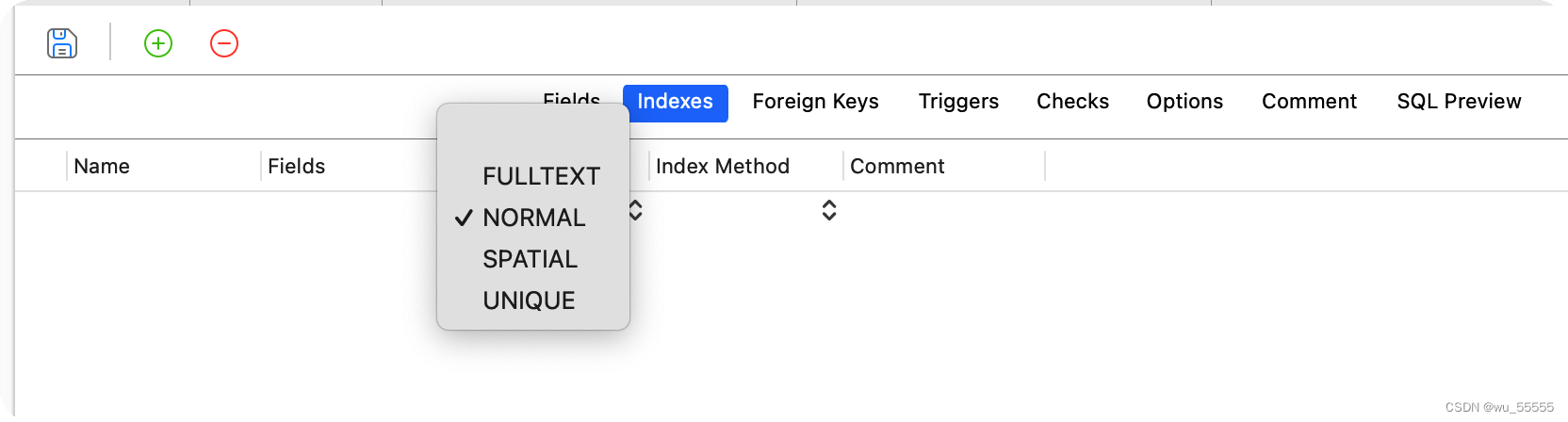
Task: Open the Triggers tab
Action: click(958, 102)
